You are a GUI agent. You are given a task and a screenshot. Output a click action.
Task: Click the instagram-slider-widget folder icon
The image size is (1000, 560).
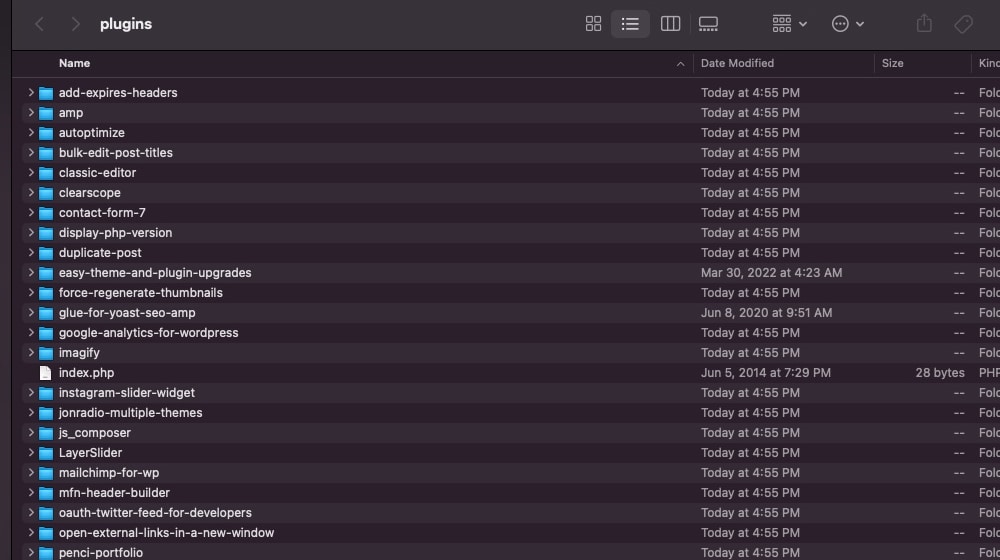(46, 393)
